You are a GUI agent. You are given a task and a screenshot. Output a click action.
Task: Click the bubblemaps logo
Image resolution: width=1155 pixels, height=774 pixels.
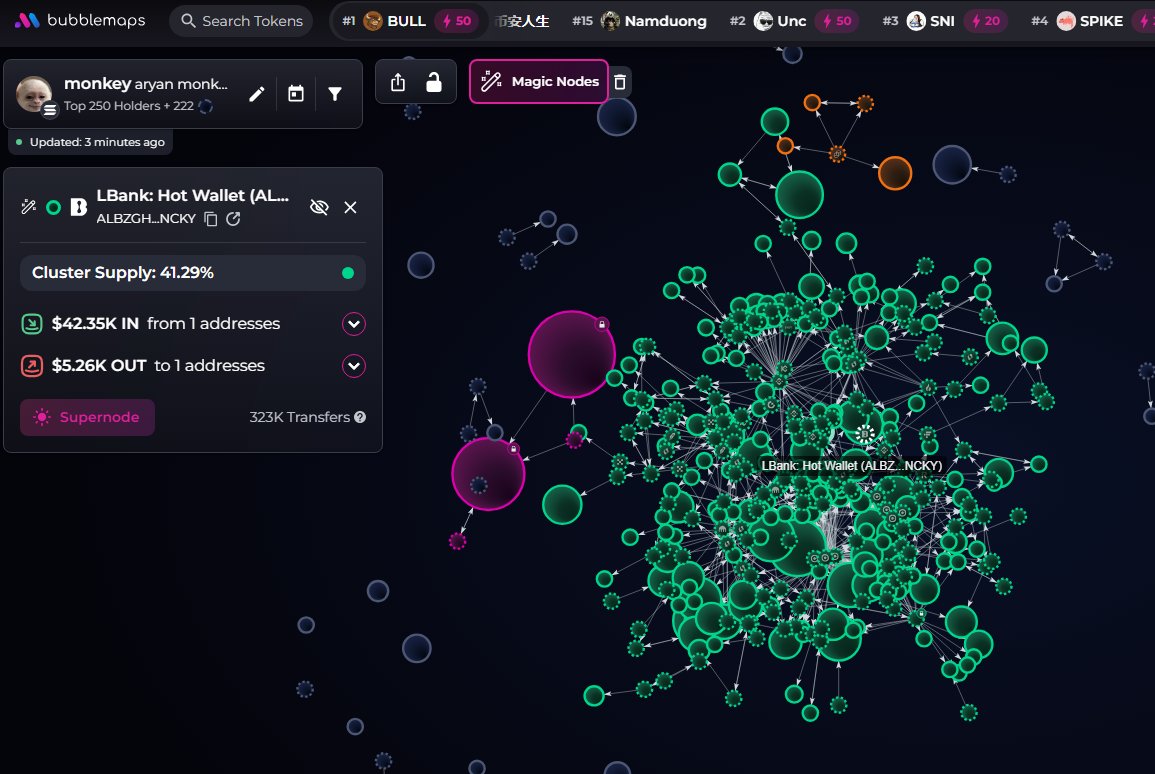coord(80,21)
